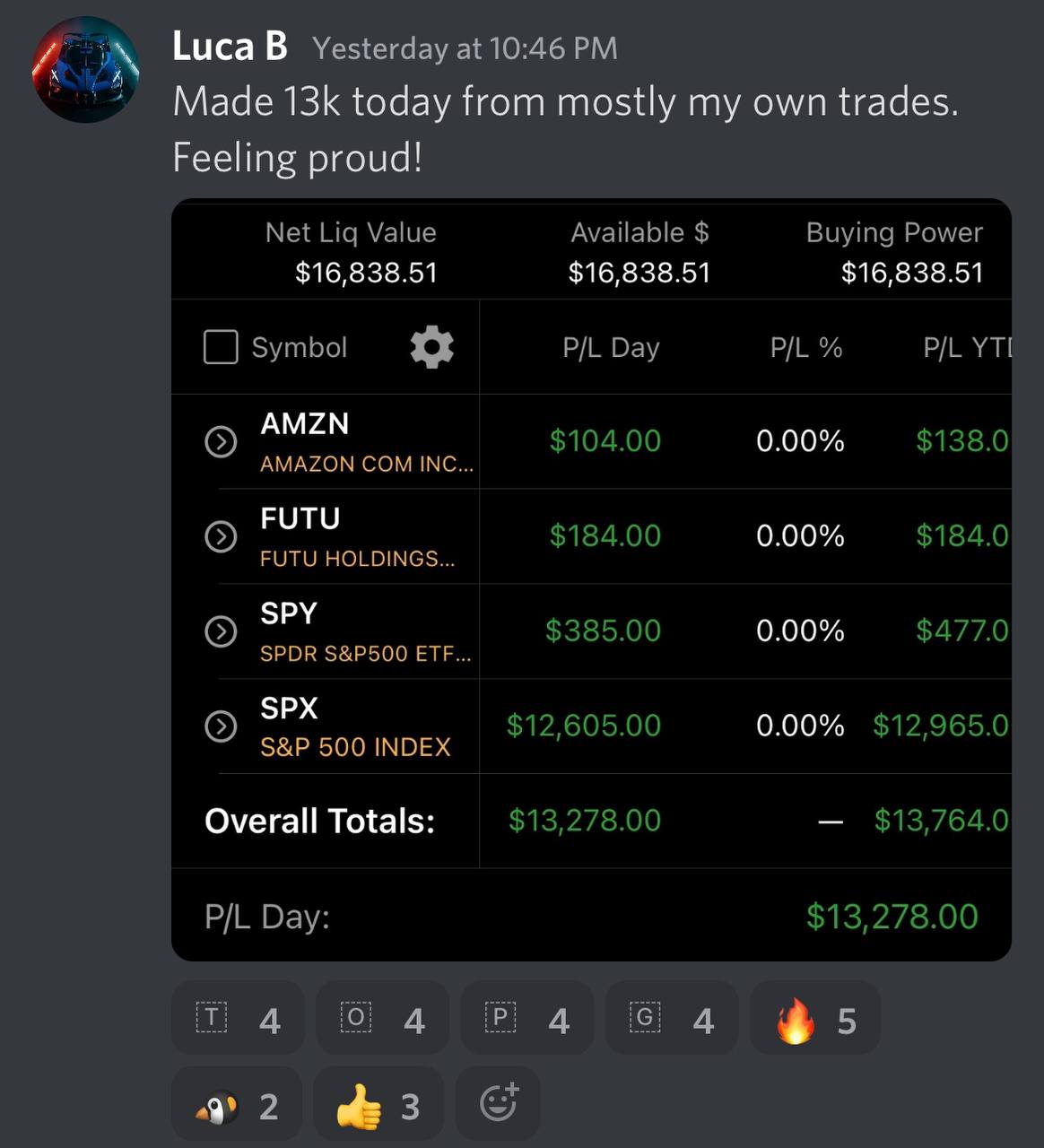Click the Luca B username
This screenshot has height=1148, width=1044.
point(230,47)
